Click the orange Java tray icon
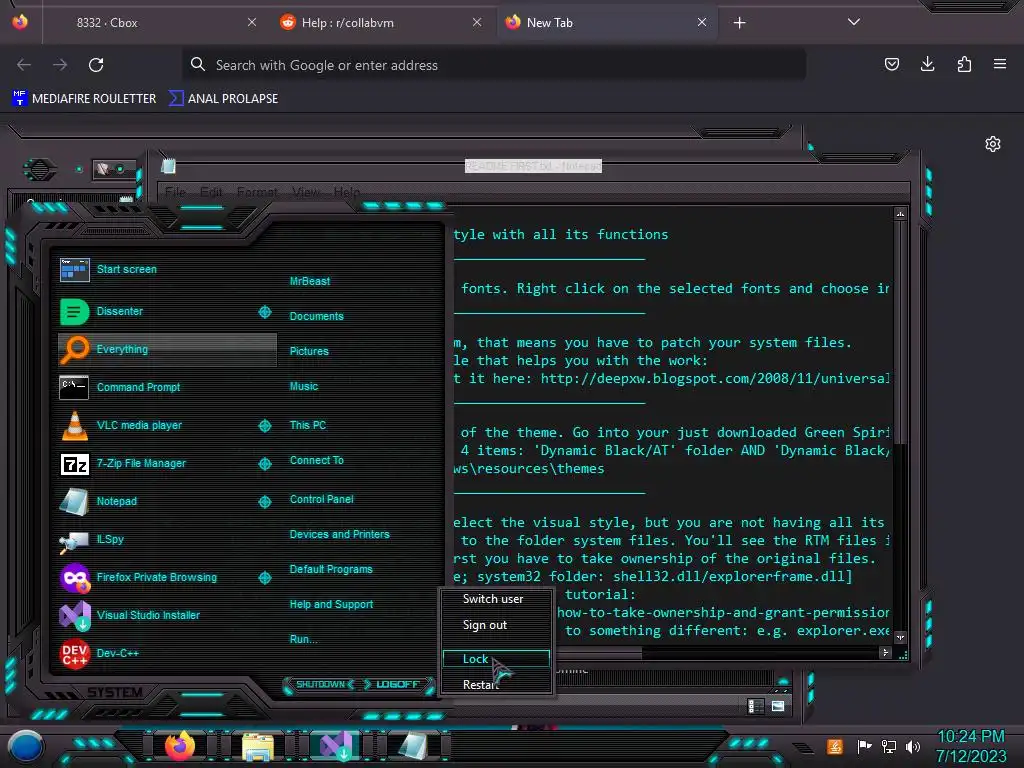Screen dimensions: 1024x768 (x=835, y=746)
